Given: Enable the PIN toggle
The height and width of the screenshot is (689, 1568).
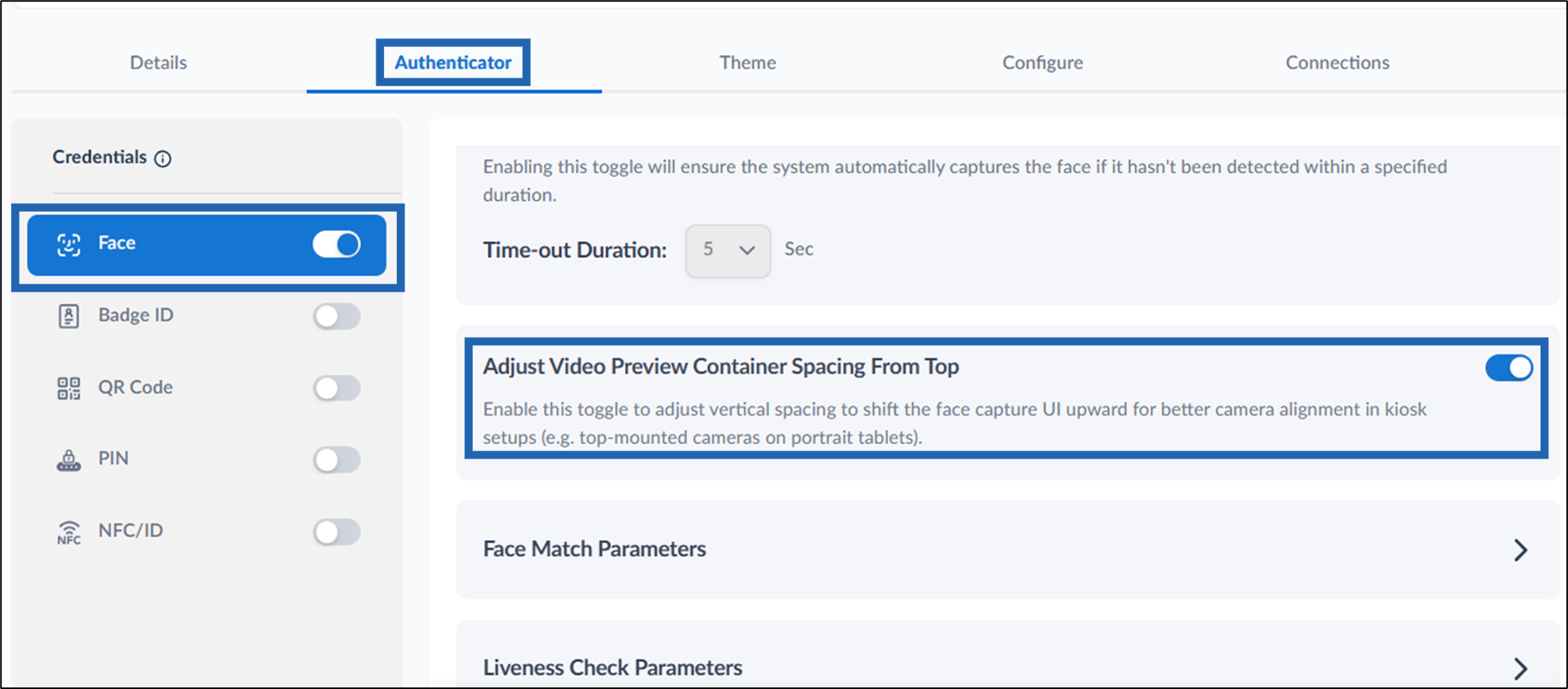Looking at the screenshot, I should 336,459.
